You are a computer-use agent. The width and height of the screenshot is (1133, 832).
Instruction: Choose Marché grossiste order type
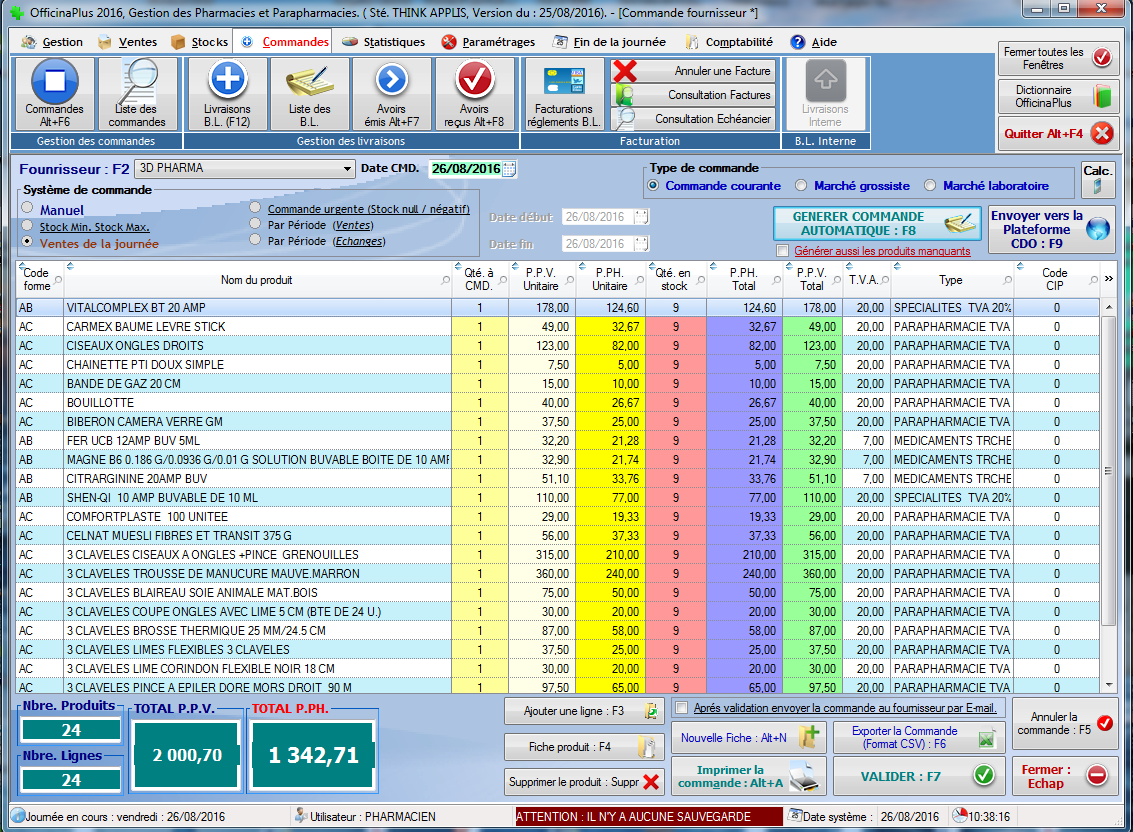[x=801, y=186]
